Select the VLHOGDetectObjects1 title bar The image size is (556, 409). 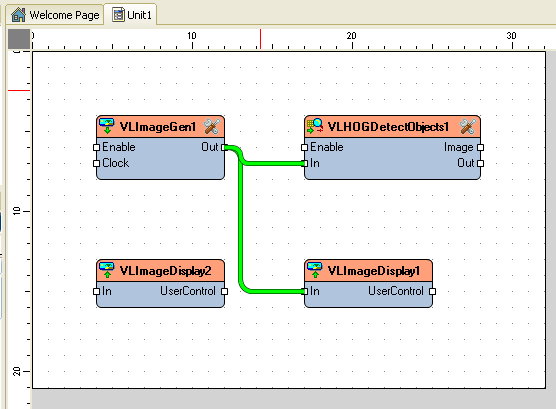tap(393, 127)
